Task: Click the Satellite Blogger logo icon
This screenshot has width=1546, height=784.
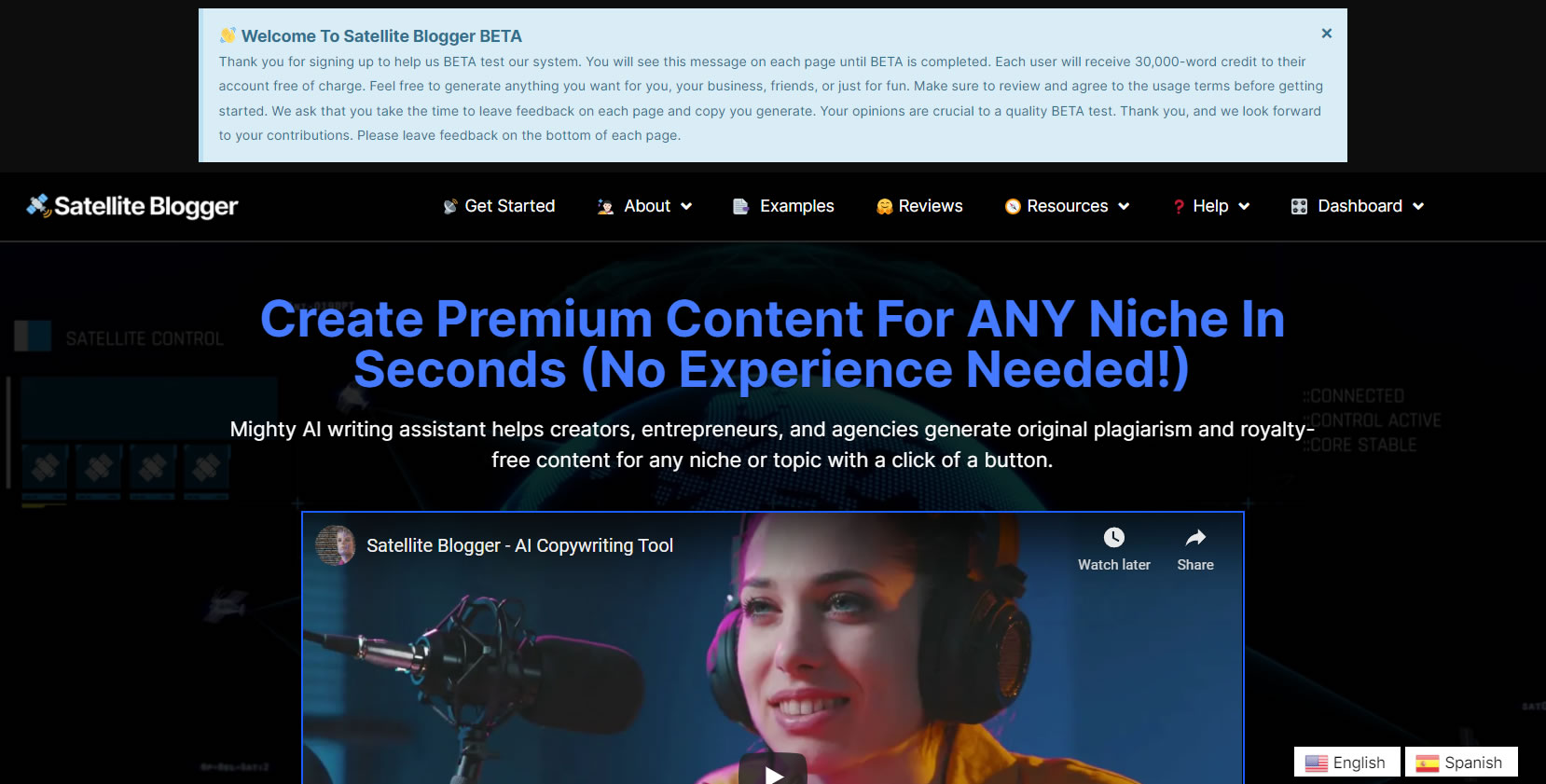Action: tap(38, 206)
